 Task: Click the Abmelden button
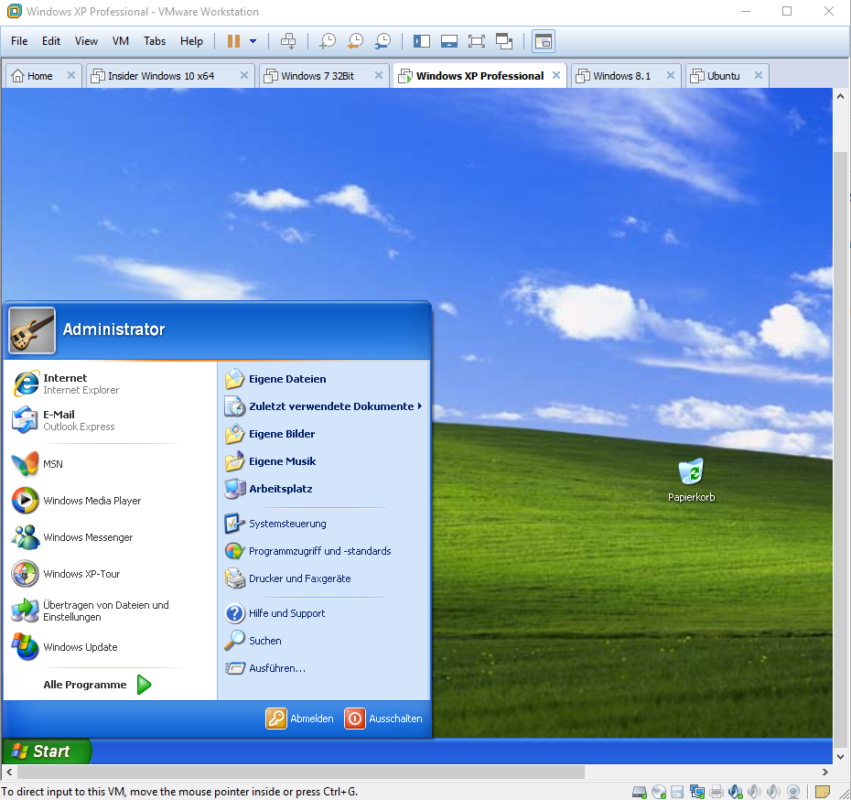300,718
